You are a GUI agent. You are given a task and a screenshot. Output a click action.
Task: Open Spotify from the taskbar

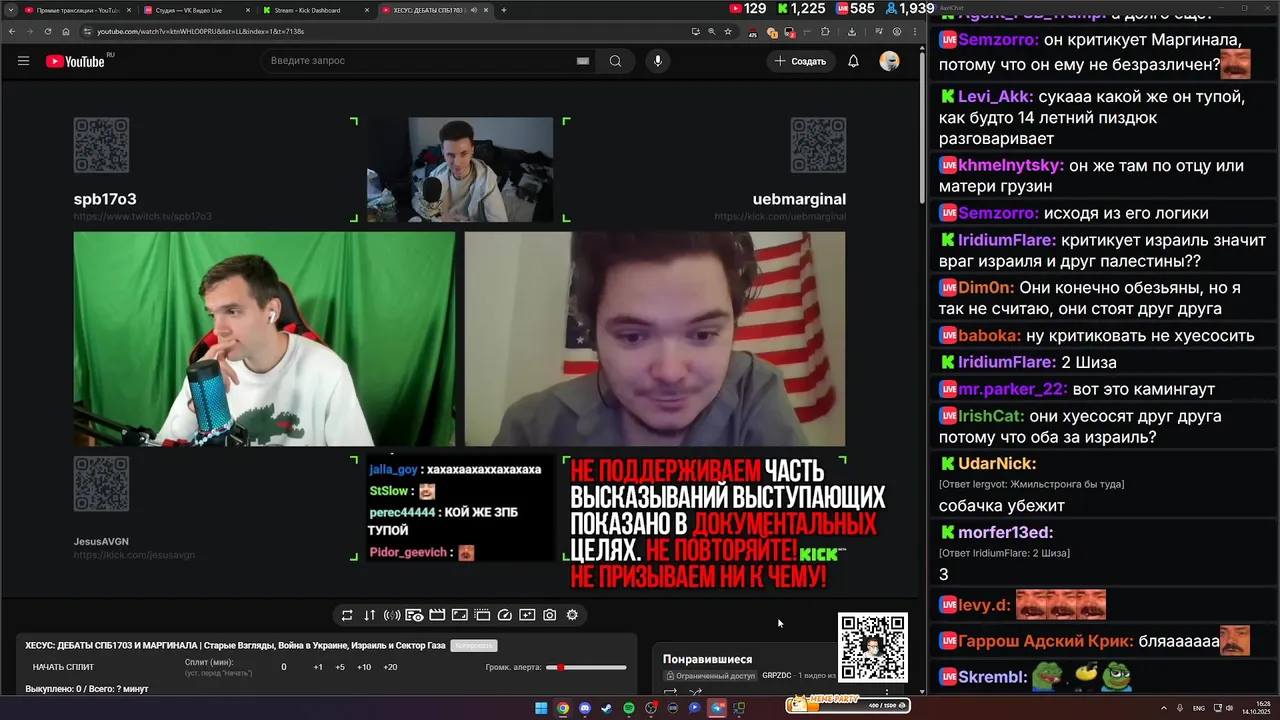click(629, 708)
